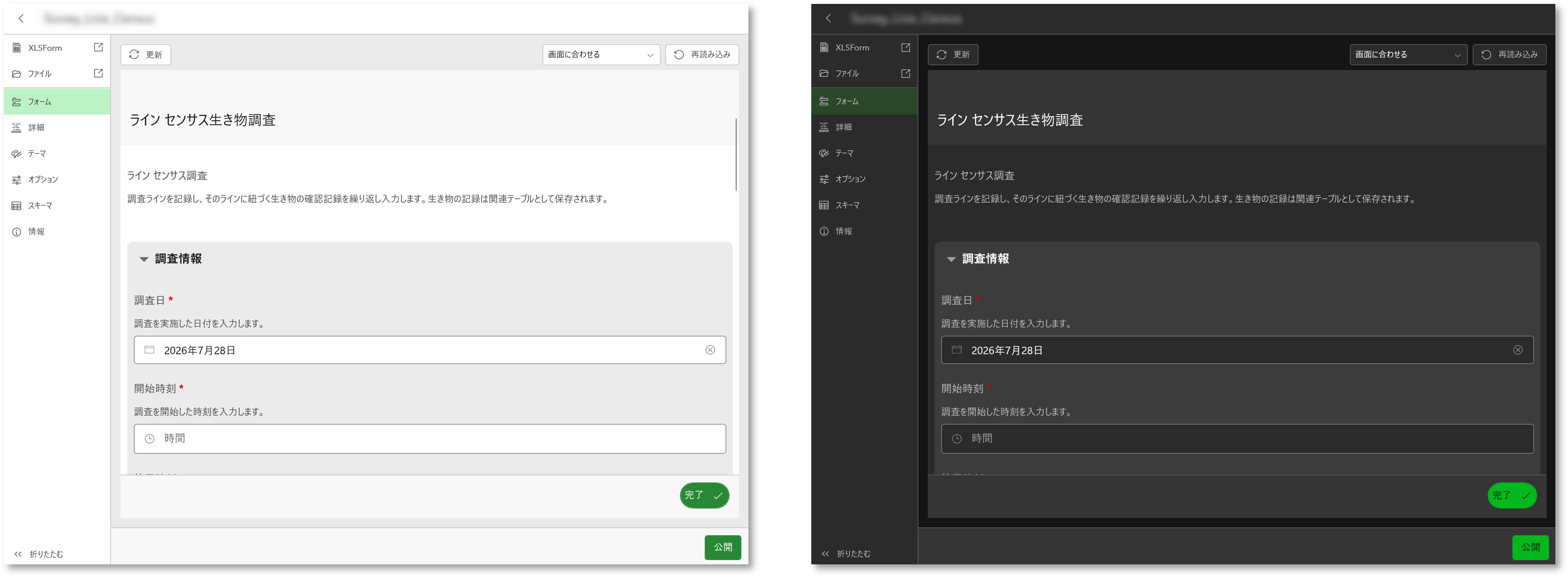This screenshot has height=577, width=1568.
Task: Click clock icon of 開始時刻 in dark window
Action: (957, 438)
